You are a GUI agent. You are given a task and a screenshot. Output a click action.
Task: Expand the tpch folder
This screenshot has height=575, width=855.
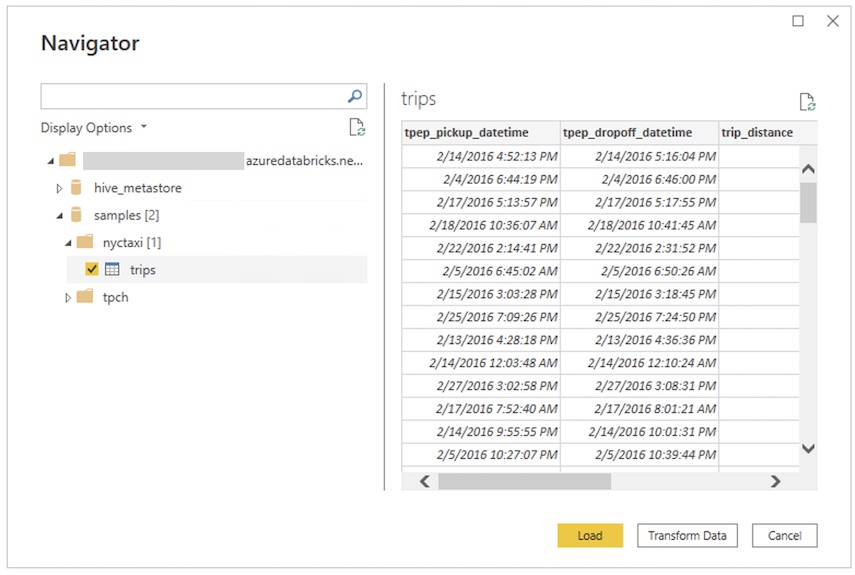(68, 297)
